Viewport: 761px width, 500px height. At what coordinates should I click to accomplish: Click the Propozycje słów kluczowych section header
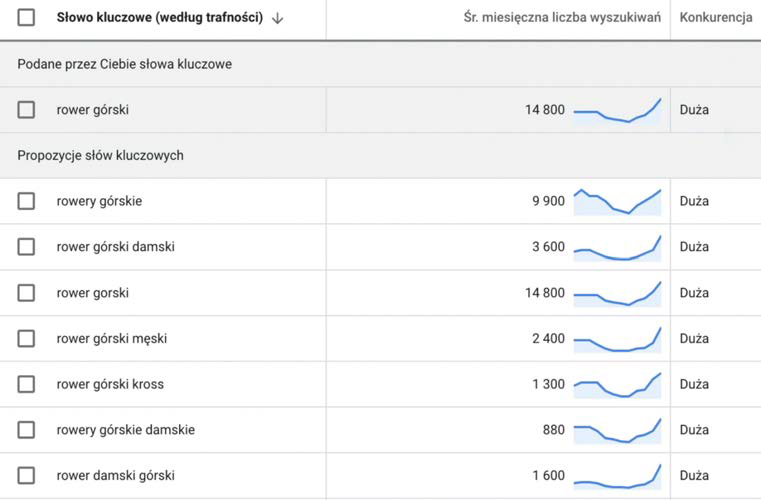pyautogui.click(x=100, y=156)
